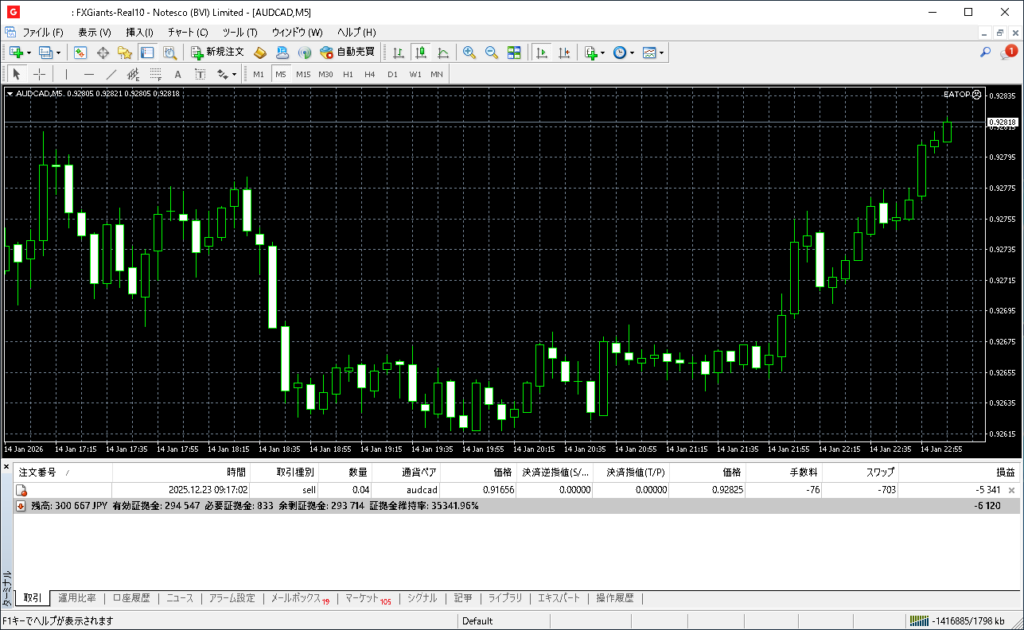The height and width of the screenshot is (630, 1024).
Task: Click the tile windows icon
Action: click(x=514, y=52)
